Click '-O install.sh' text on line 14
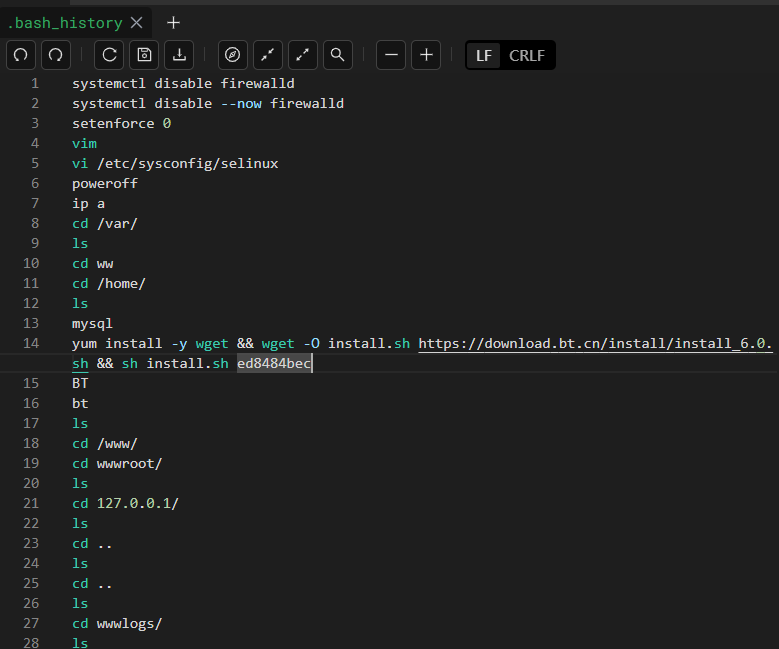The height and width of the screenshot is (649, 779). tap(357, 344)
